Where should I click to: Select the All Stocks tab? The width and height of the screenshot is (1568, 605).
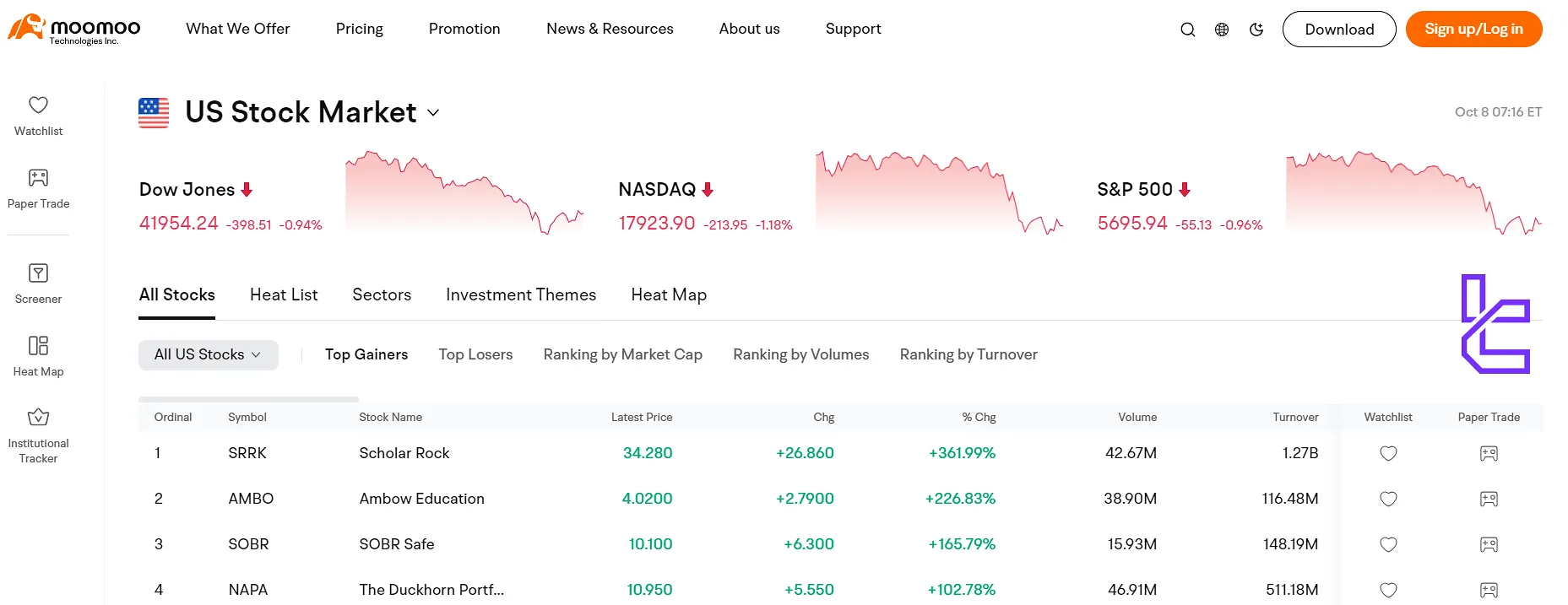pyautogui.click(x=177, y=294)
